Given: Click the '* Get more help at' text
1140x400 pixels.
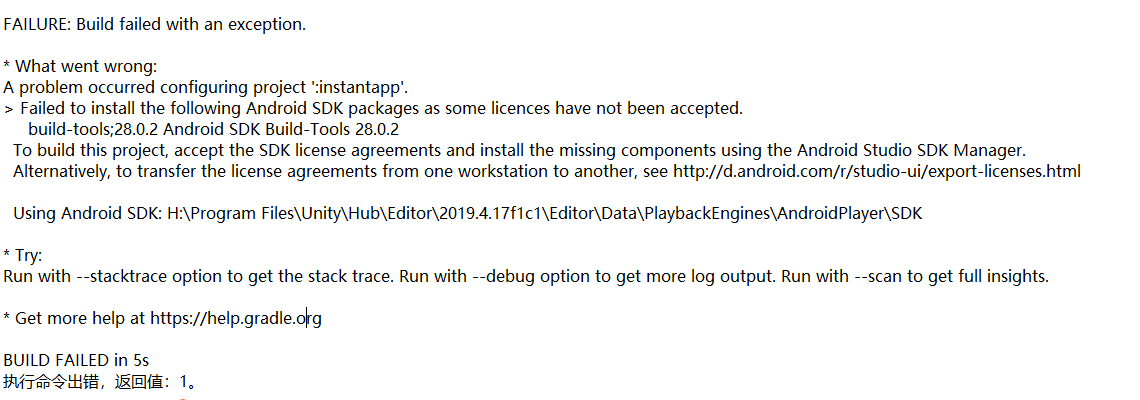Looking at the screenshot, I should (75, 318).
